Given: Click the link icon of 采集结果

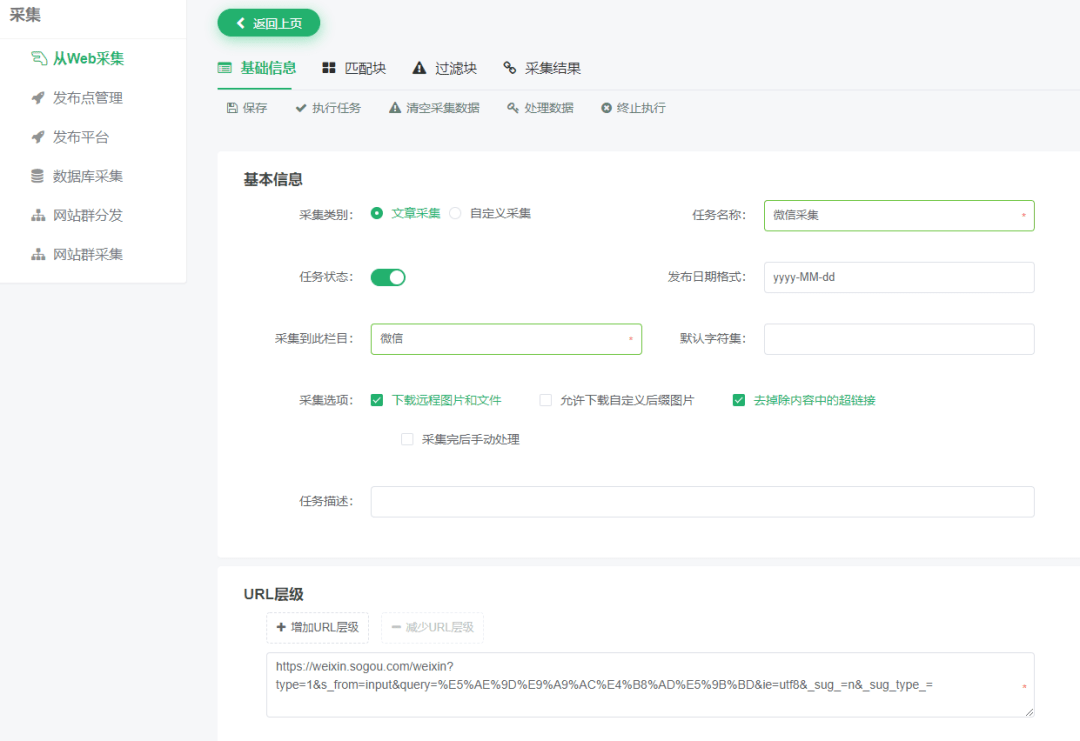Looking at the screenshot, I should click(x=510, y=67).
